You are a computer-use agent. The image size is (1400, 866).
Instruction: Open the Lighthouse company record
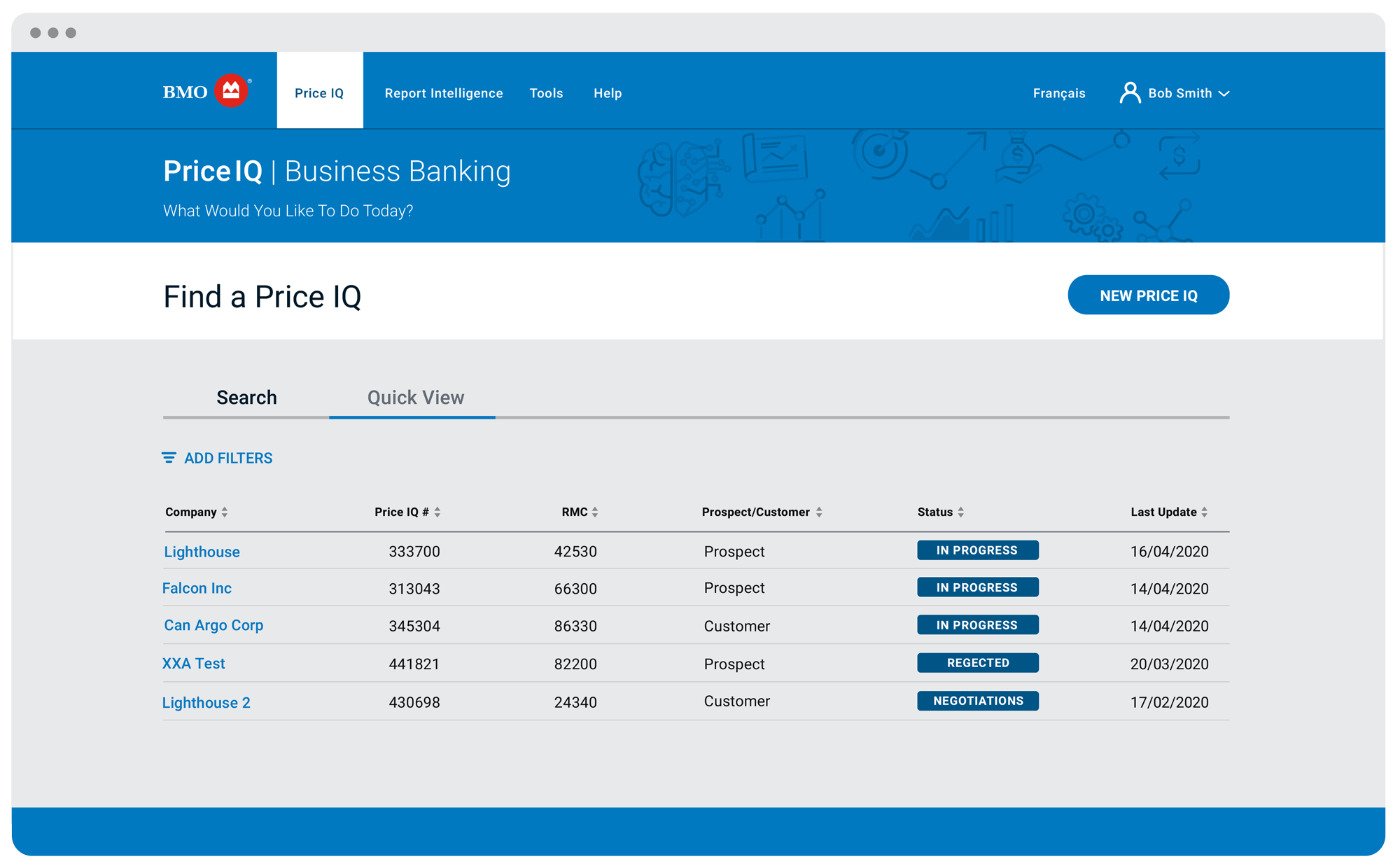coord(202,552)
